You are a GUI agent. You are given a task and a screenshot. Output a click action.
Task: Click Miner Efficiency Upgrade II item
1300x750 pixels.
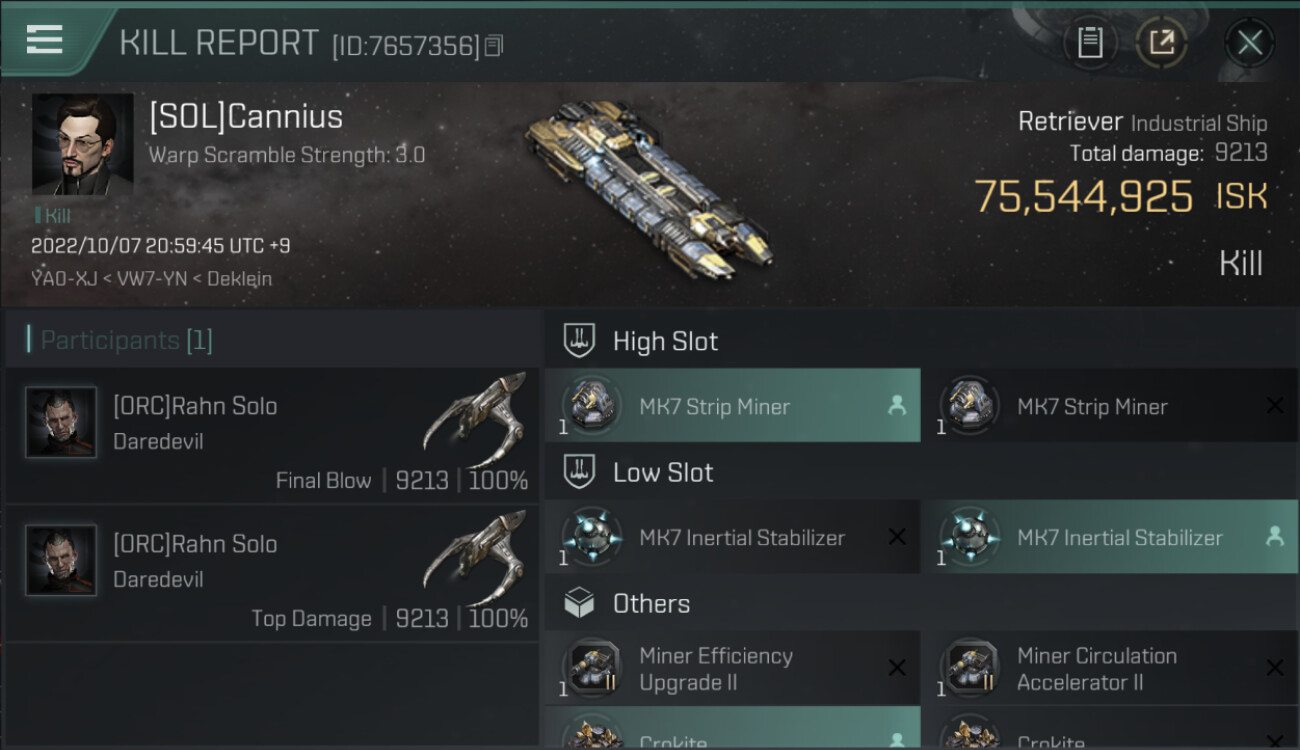tap(732, 669)
